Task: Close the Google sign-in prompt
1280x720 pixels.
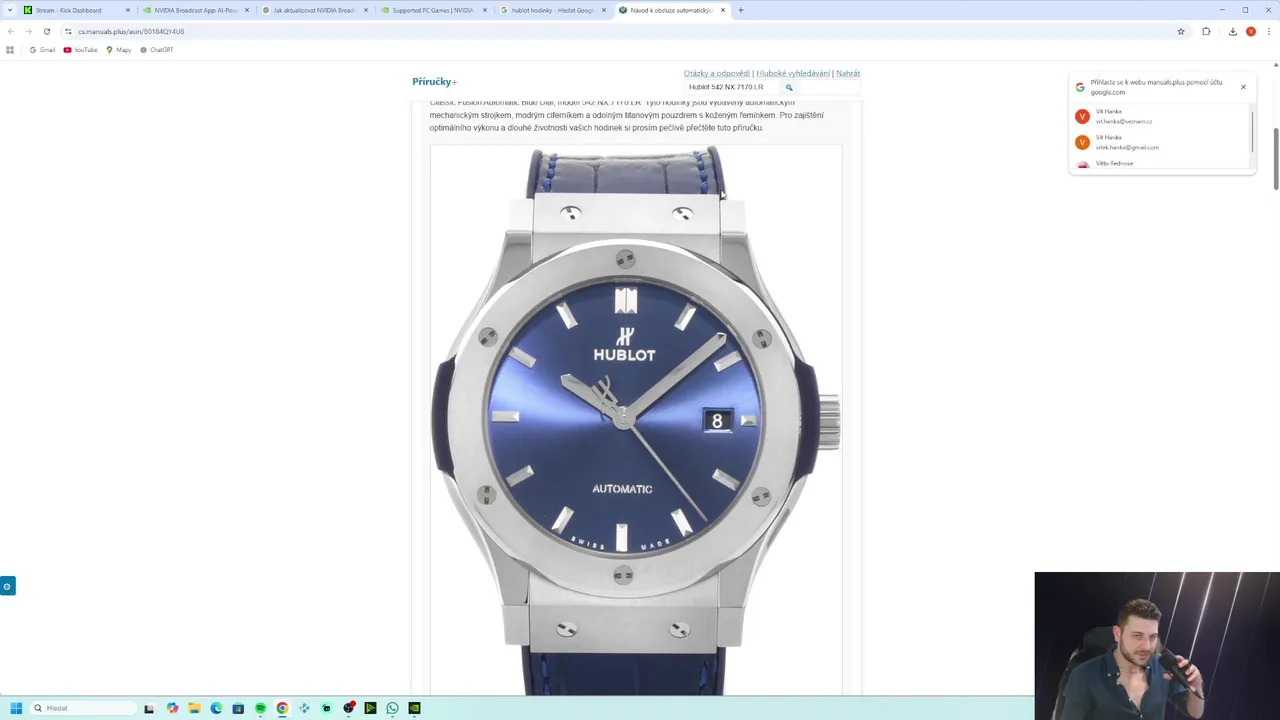Action: point(1243,87)
